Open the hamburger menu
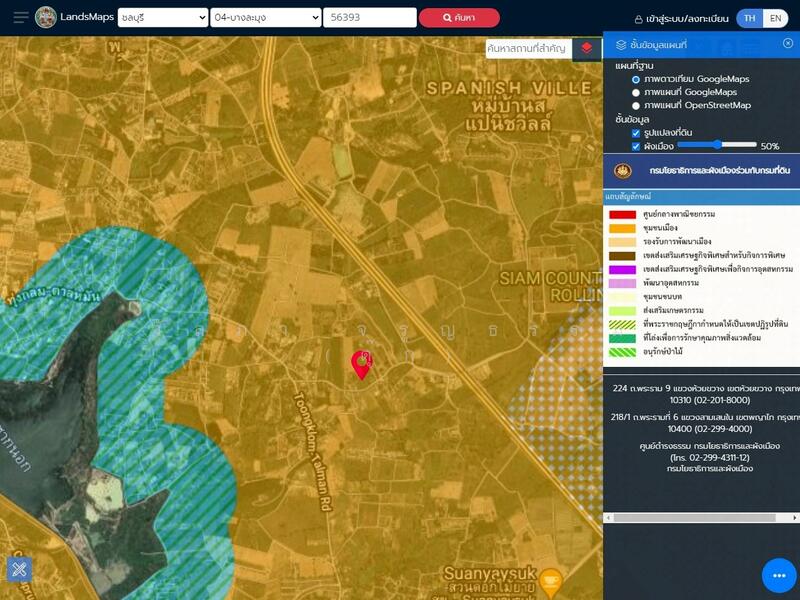Image resolution: width=800 pixels, height=600 pixels. point(20,17)
